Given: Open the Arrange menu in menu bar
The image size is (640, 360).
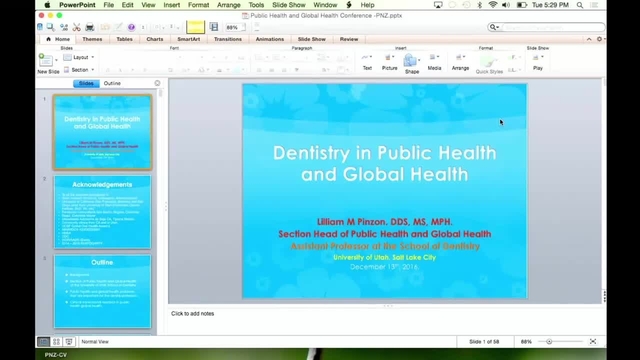Looking at the screenshot, I should pos(229,5).
